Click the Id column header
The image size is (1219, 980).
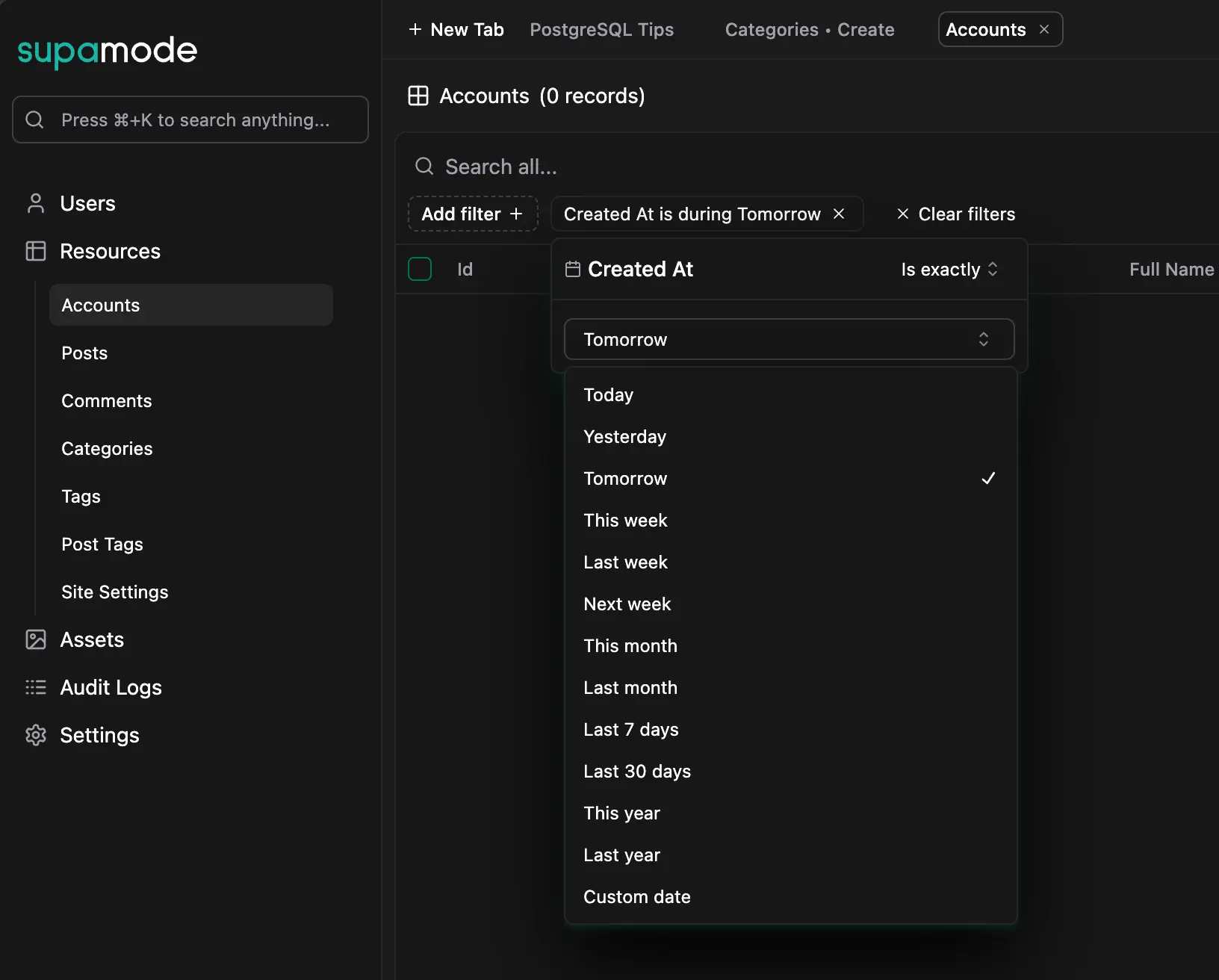[465, 269]
